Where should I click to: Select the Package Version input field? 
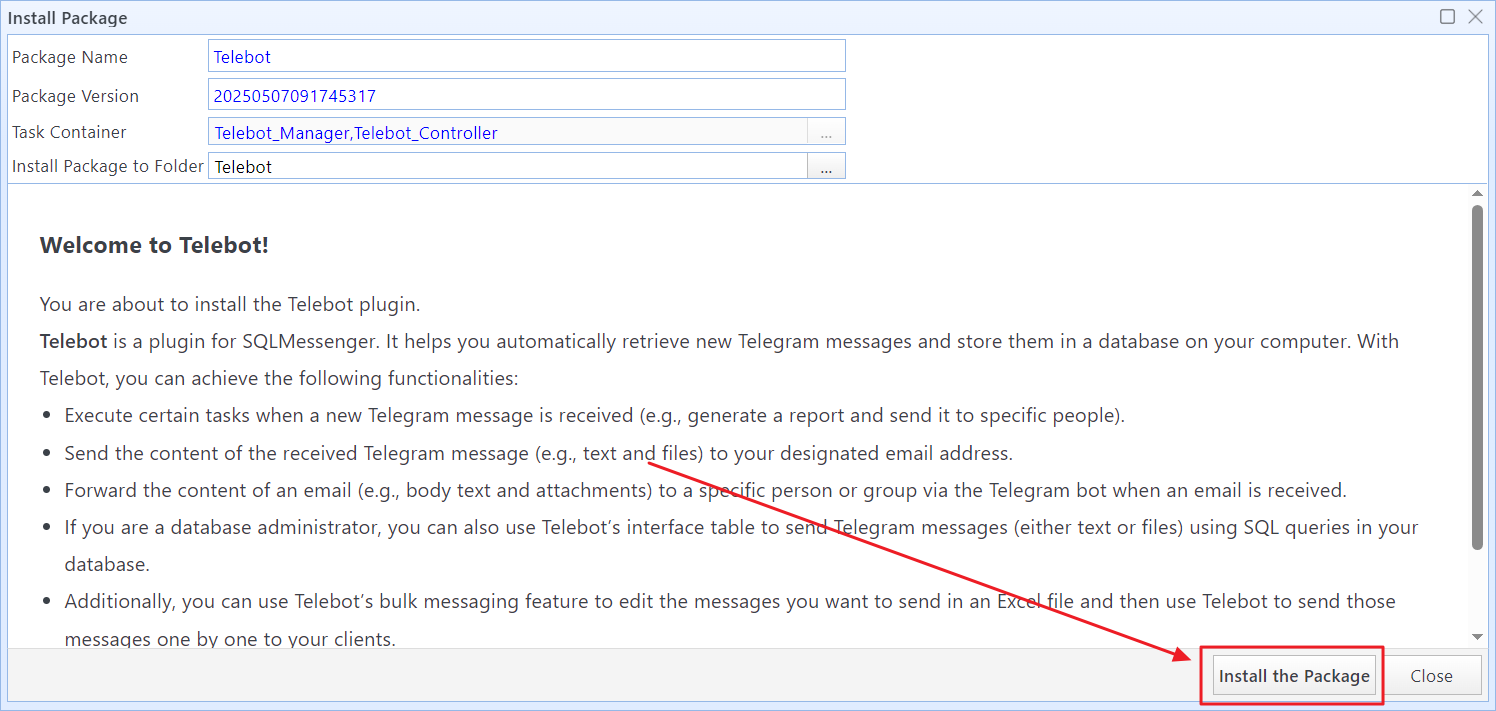(527, 95)
